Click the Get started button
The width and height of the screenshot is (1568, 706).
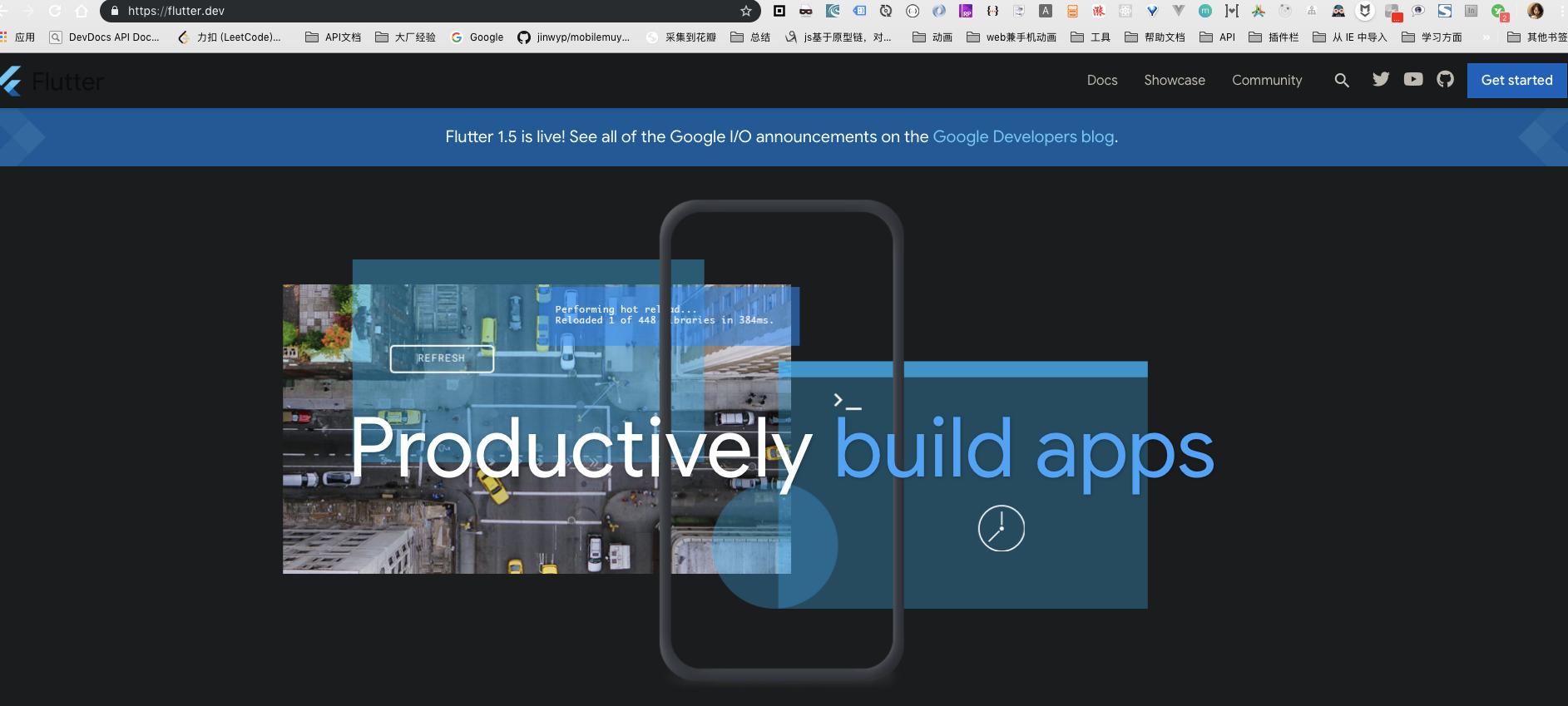pyautogui.click(x=1517, y=81)
